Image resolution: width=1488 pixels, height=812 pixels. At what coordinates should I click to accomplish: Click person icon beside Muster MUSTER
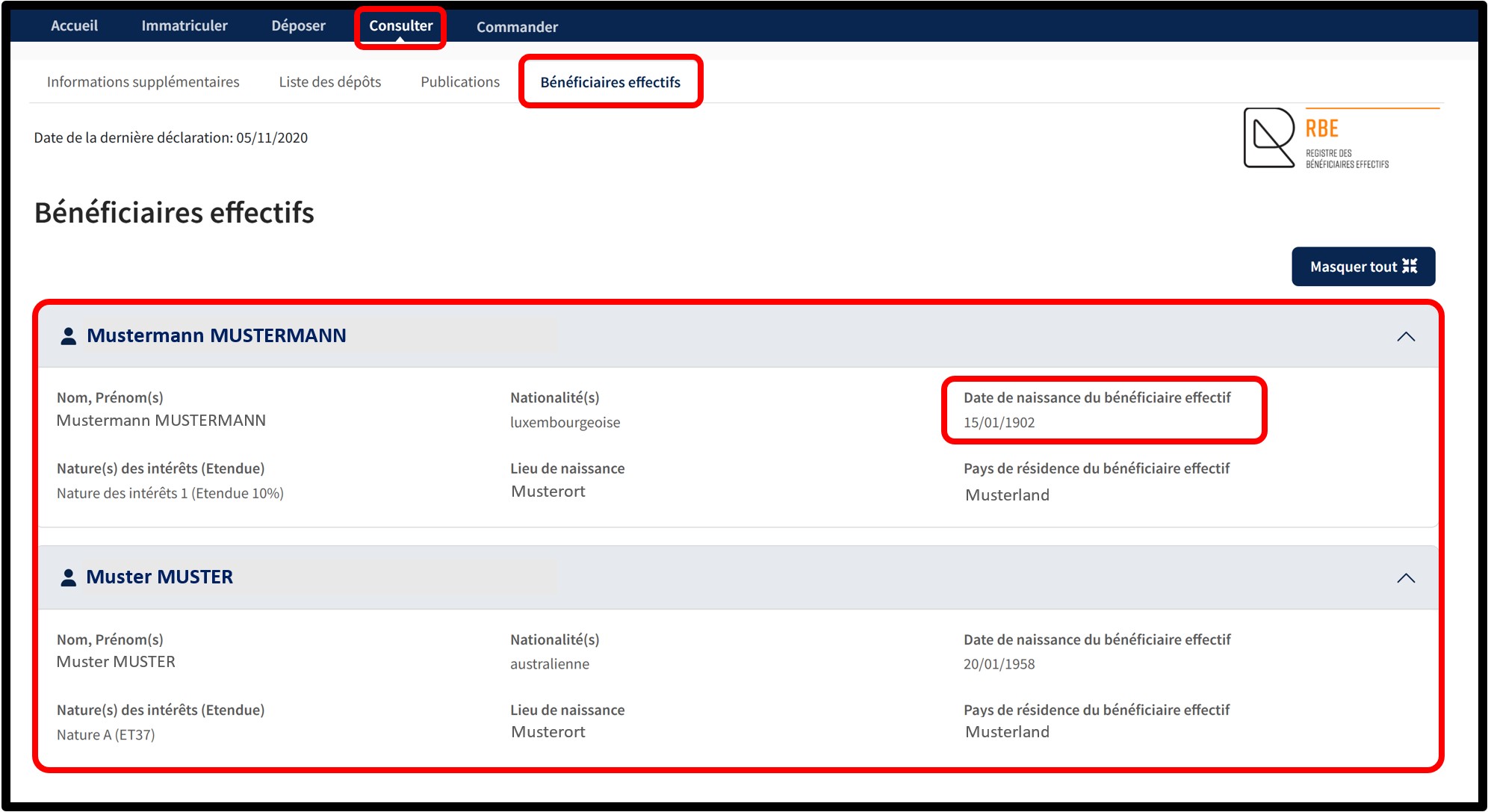(x=68, y=577)
